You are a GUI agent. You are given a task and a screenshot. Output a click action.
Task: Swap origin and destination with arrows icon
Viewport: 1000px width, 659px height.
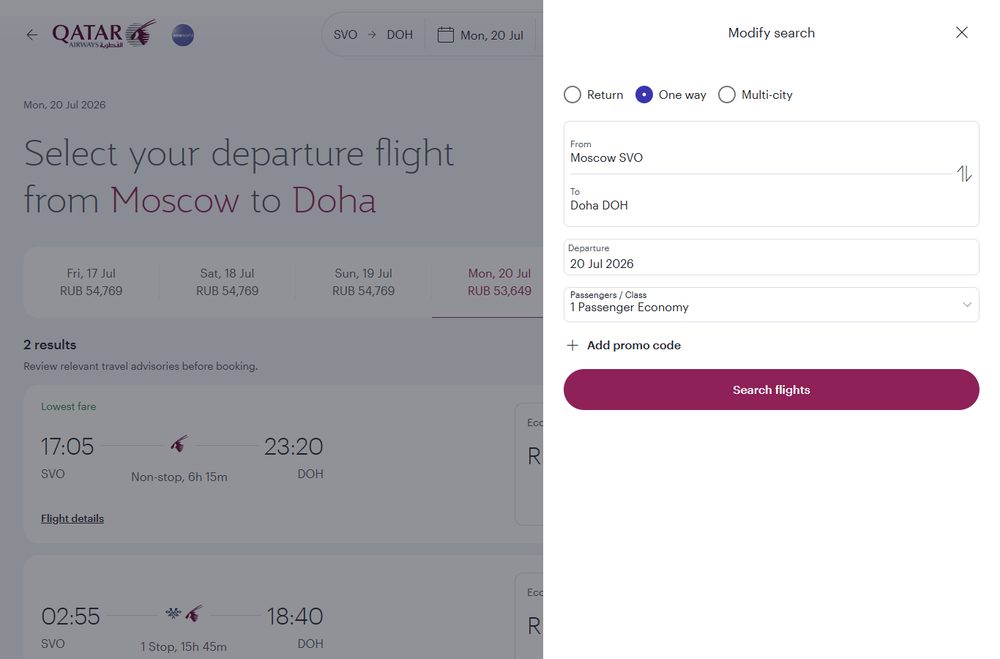click(964, 174)
